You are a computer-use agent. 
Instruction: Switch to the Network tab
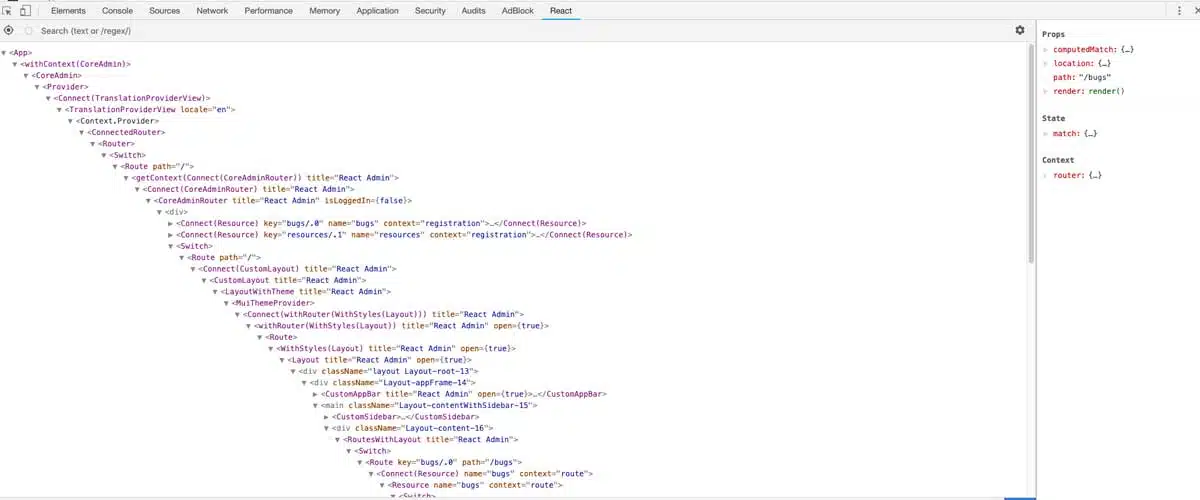[x=212, y=11]
